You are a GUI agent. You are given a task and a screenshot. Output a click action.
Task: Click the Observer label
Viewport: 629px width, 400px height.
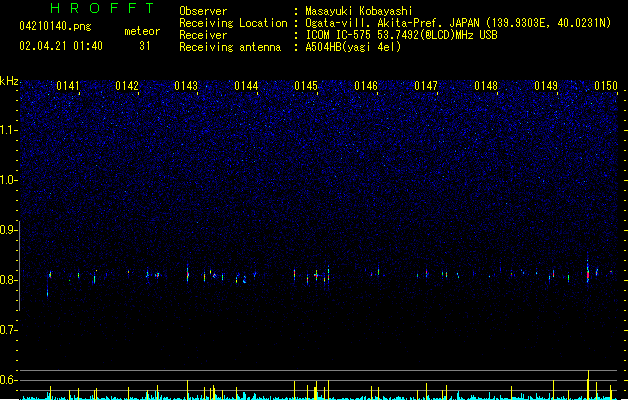tap(203, 11)
